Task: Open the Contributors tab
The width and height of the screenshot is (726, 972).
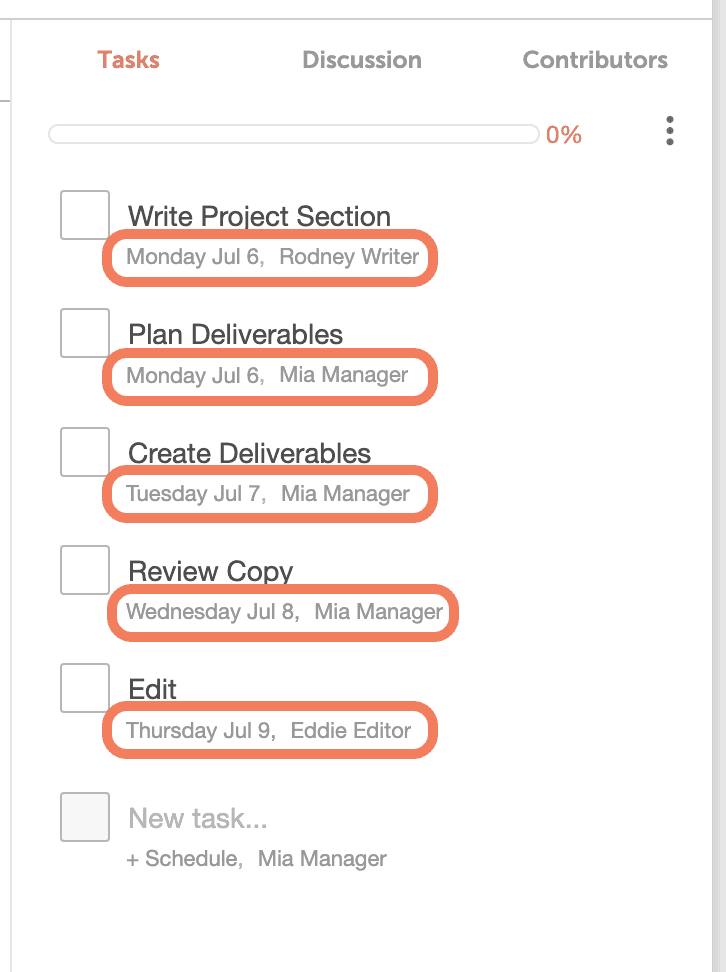Action: (x=594, y=60)
